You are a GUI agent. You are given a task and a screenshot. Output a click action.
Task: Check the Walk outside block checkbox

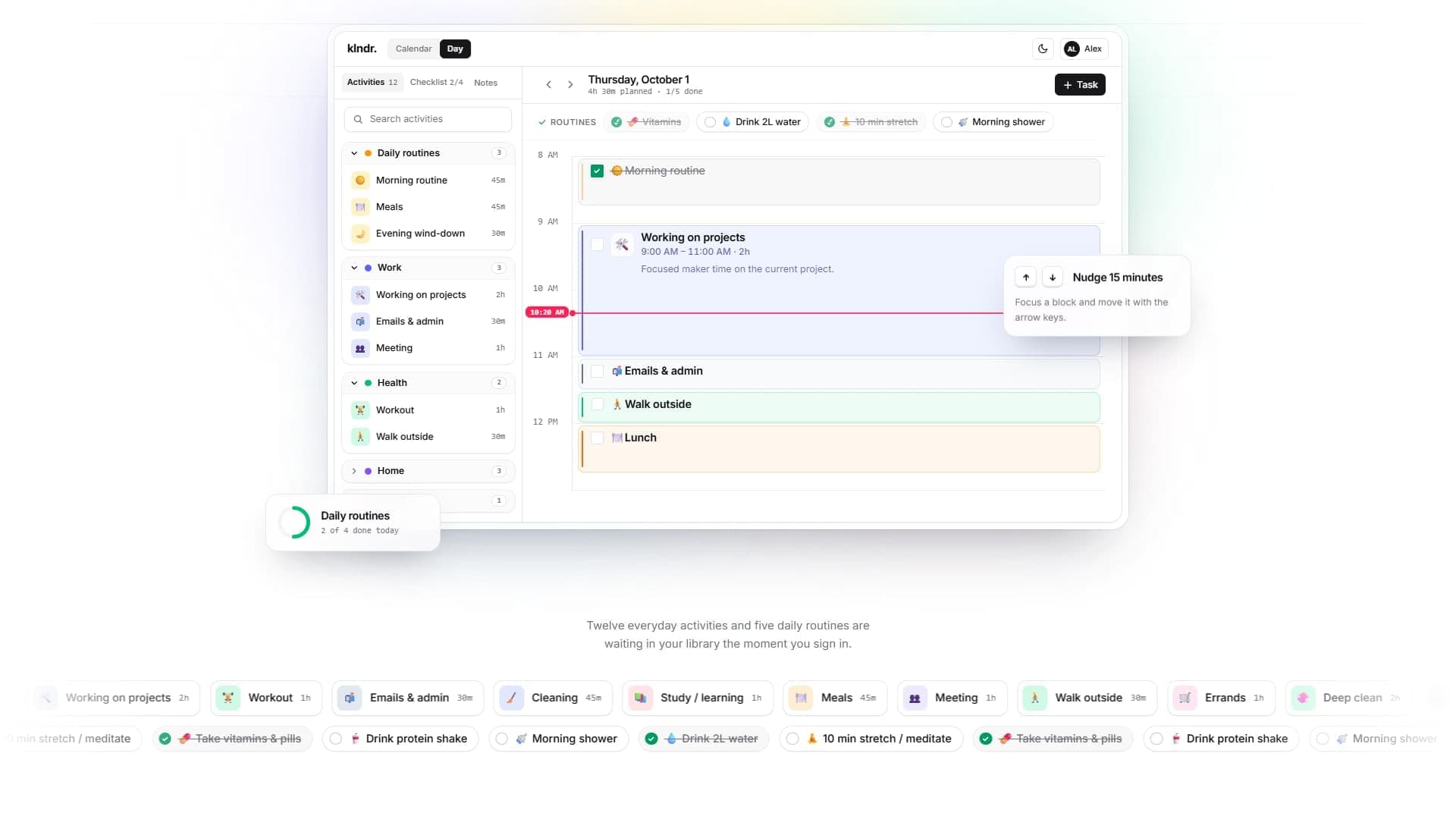click(597, 404)
